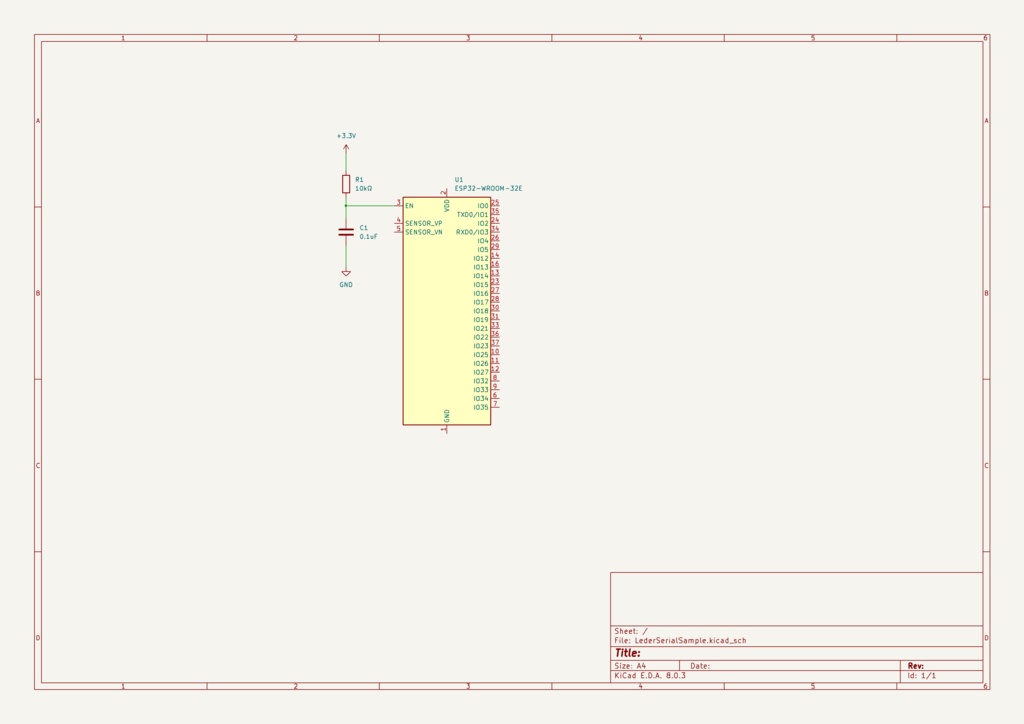Click the IO35 pin on U1

(482, 408)
